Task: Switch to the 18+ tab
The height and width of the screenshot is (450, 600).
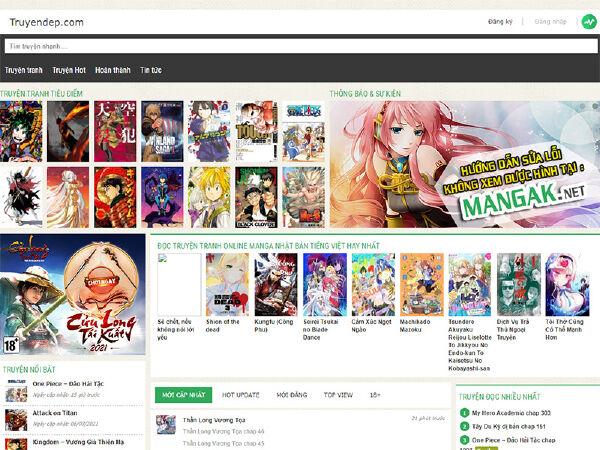Action: click(x=375, y=395)
